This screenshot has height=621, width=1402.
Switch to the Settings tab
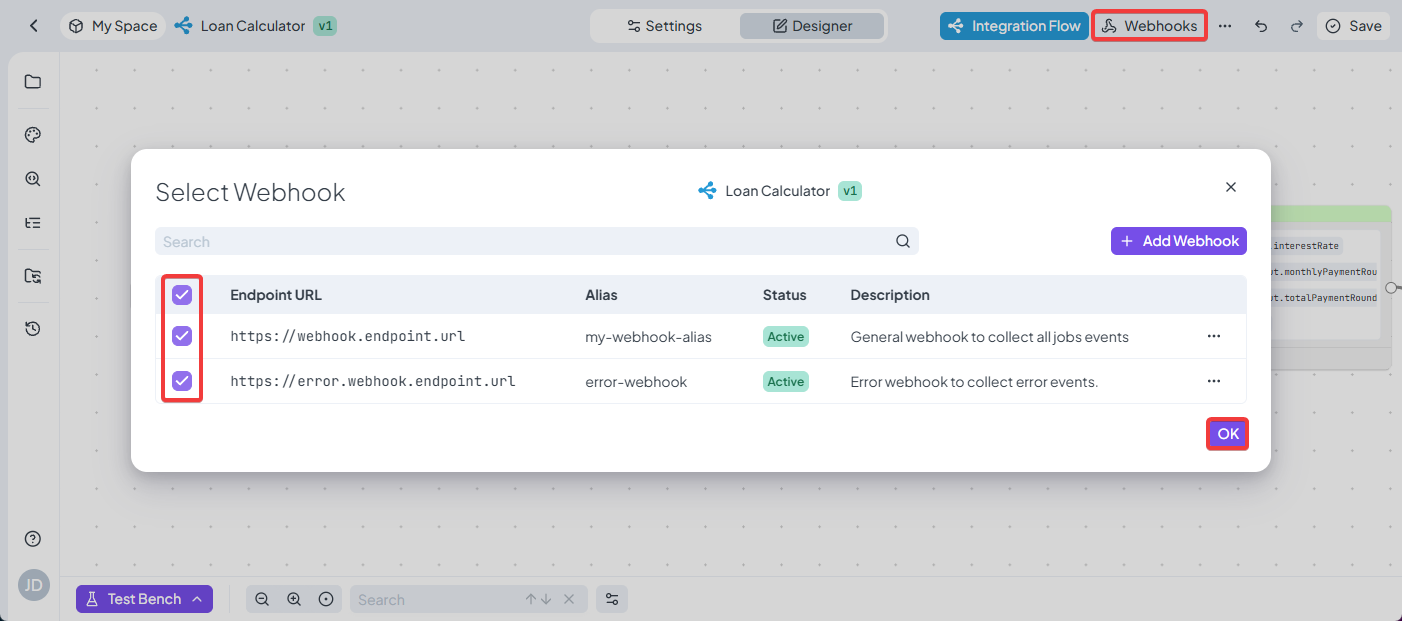point(665,26)
